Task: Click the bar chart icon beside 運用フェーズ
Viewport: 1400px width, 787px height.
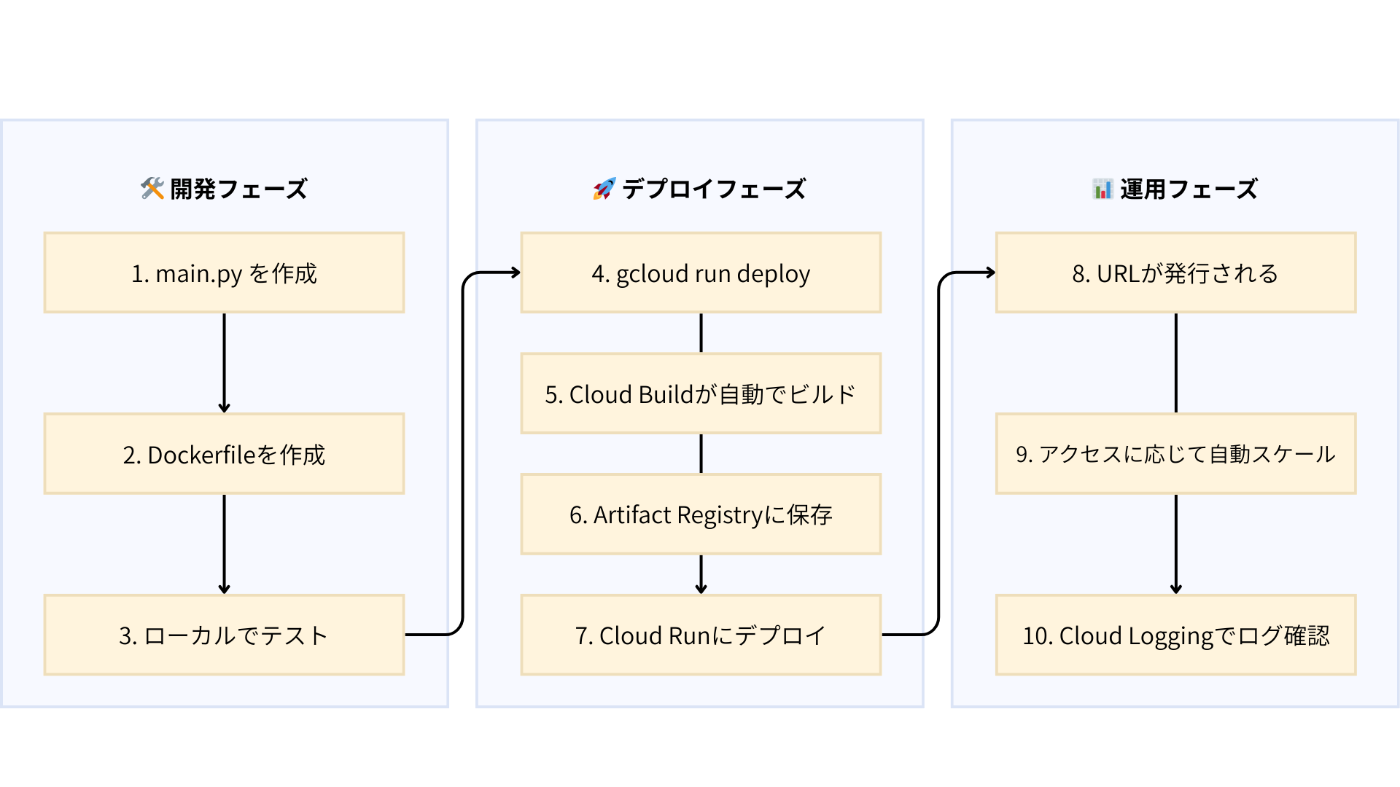Action: (x=1103, y=189)
